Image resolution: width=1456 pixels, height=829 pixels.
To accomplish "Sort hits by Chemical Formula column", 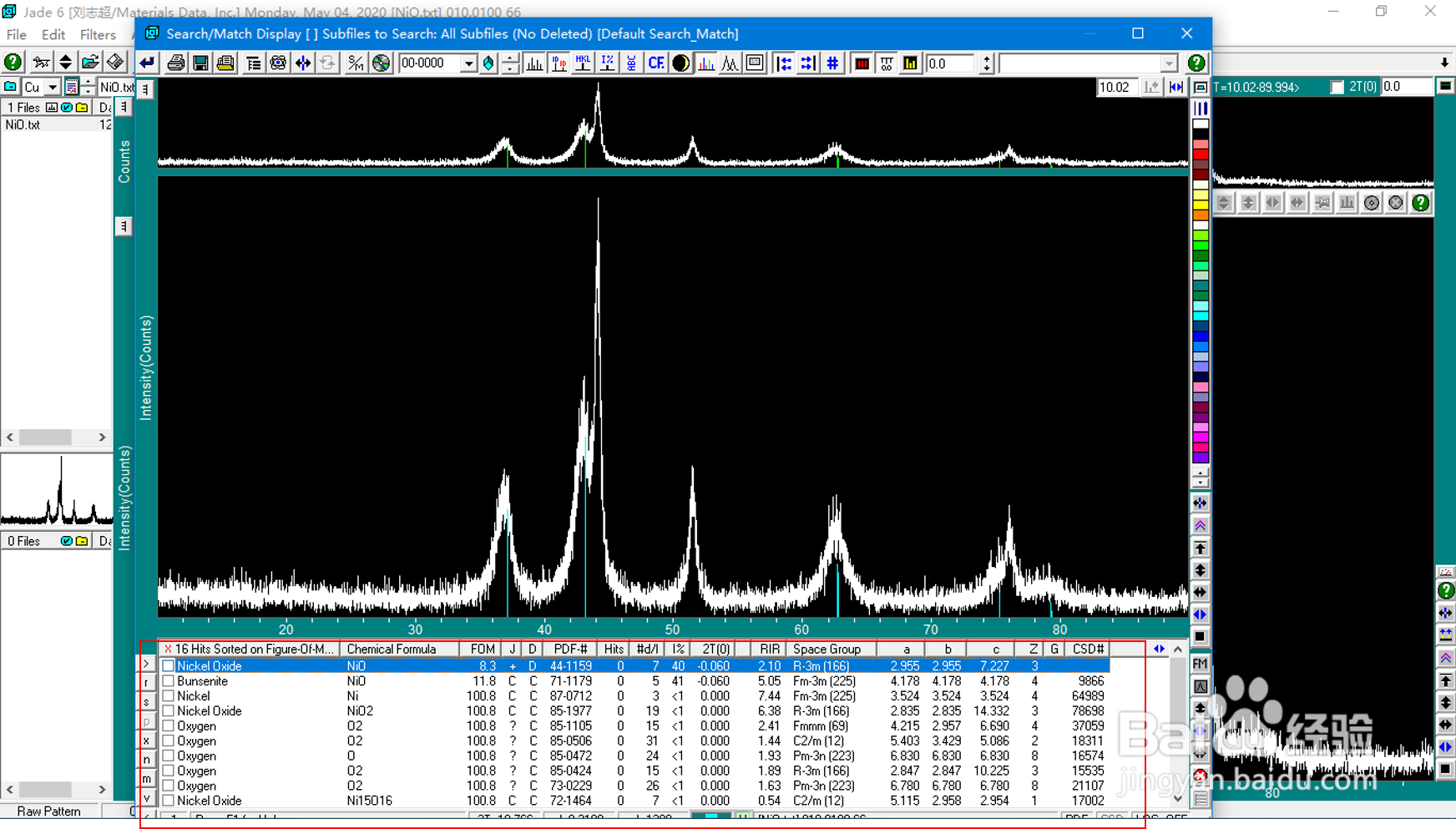I will point(400,649).
